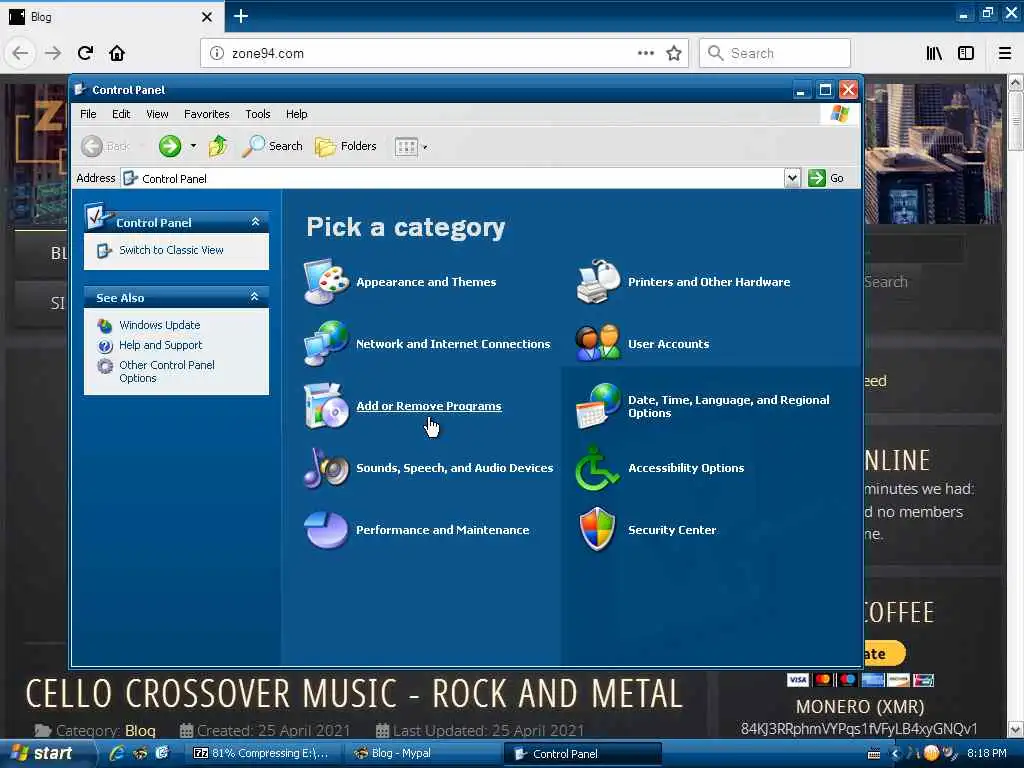Click the Control Panel taskbar button
This screenshot has width=1024, height=768.
click(583, 754)
